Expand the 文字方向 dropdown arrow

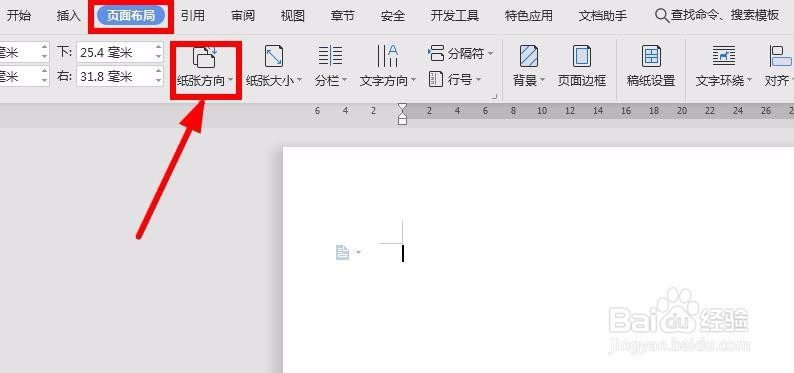pos(413,80)
